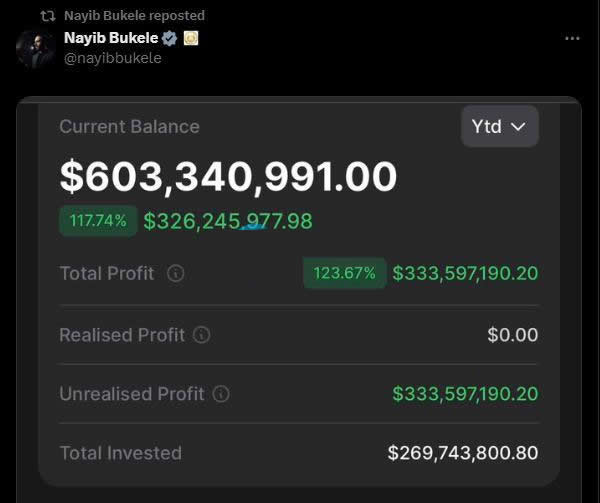600x503 pixels.
Task: Click the Current Balance label
Action: pos(129,127)
